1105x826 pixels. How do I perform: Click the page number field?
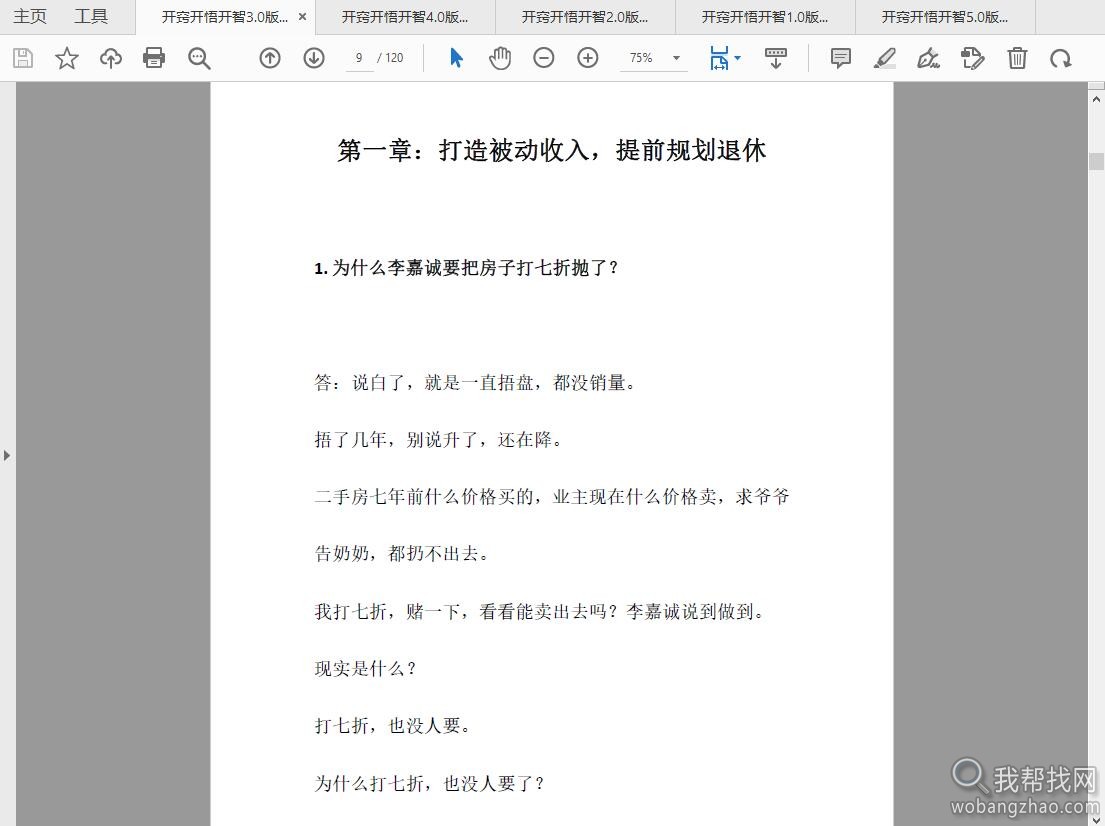(x=359, y=58)
